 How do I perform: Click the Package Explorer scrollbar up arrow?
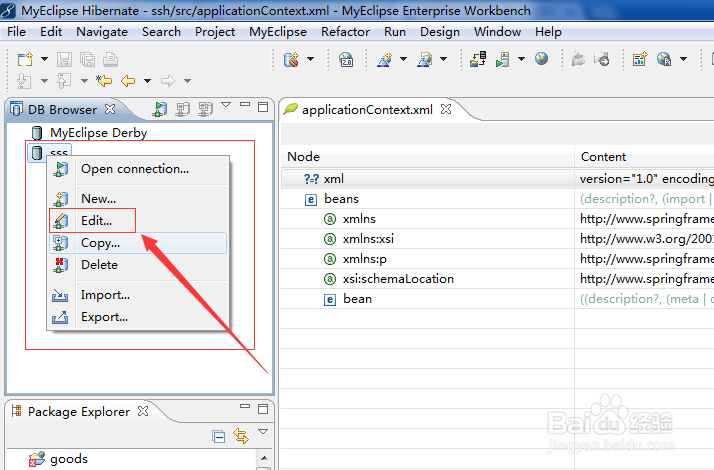(x=264, y=458)
